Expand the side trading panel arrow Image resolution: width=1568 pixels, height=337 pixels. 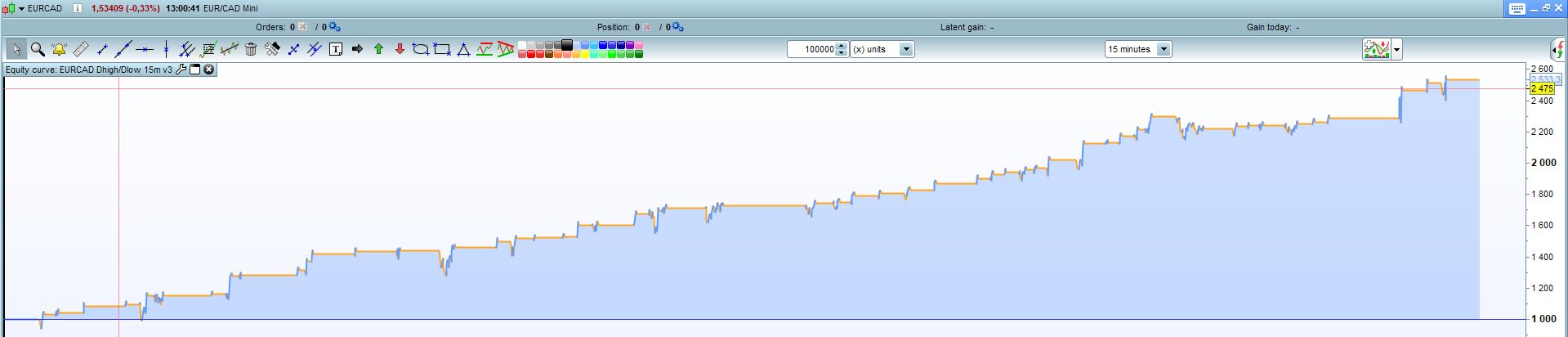(x=1558, y=49)
